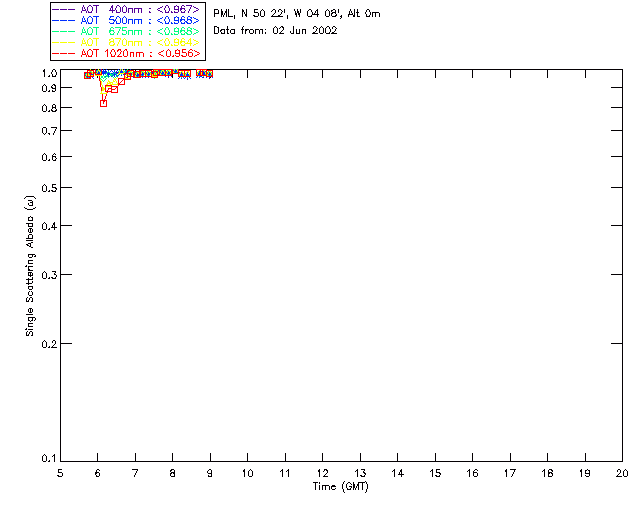The height and width of the screenshot is (512, 640).
Task: Click y-axis tick label 0.7
Action: [x=49, y=131]
